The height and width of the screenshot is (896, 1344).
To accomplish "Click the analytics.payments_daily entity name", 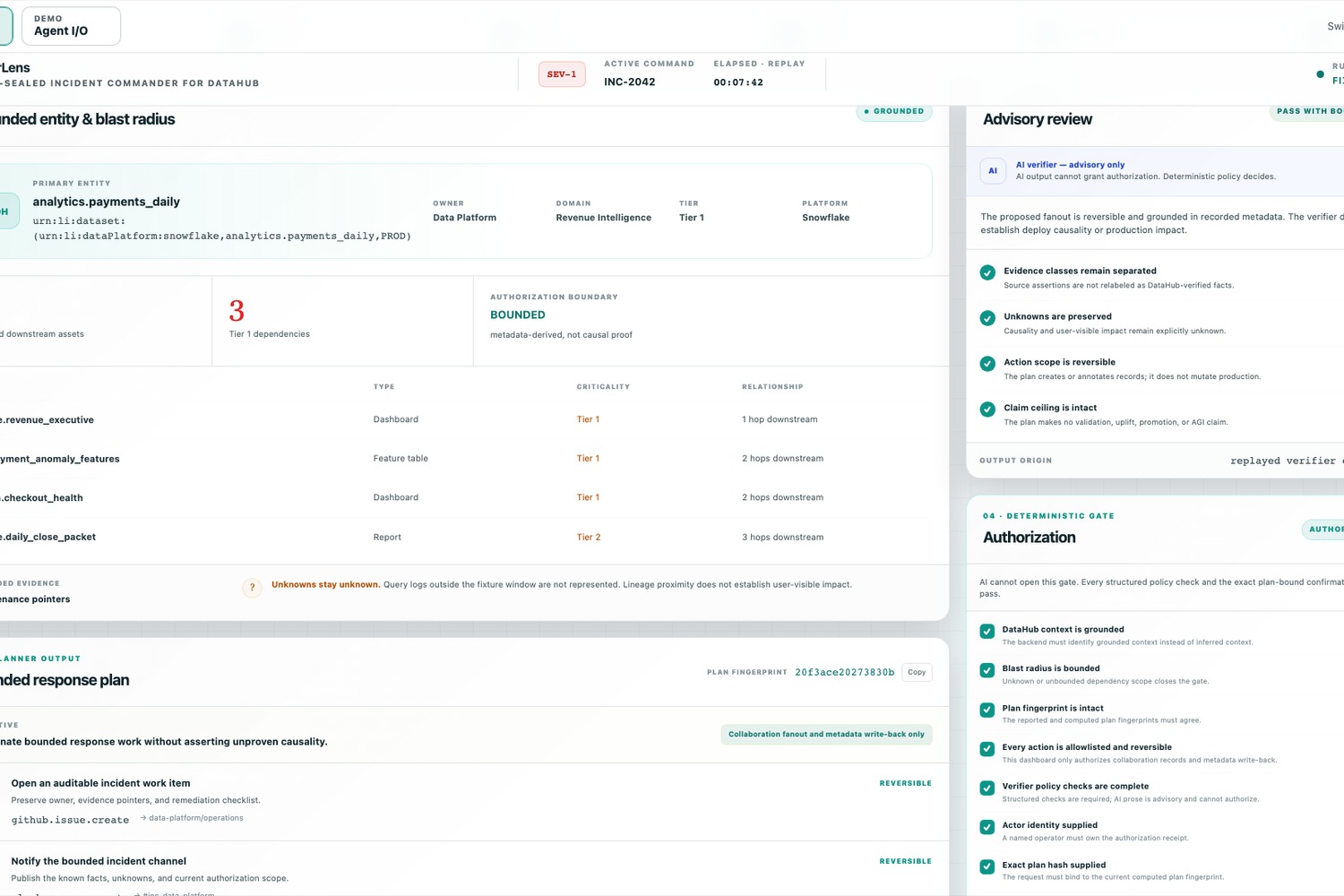I will click(107, 202).
